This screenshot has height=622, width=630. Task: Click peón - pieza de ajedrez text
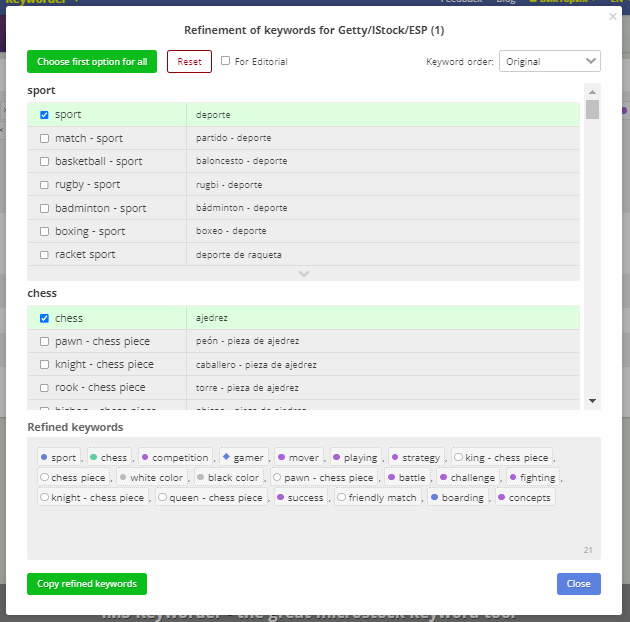pyautogui.click(x=248, y=341)
